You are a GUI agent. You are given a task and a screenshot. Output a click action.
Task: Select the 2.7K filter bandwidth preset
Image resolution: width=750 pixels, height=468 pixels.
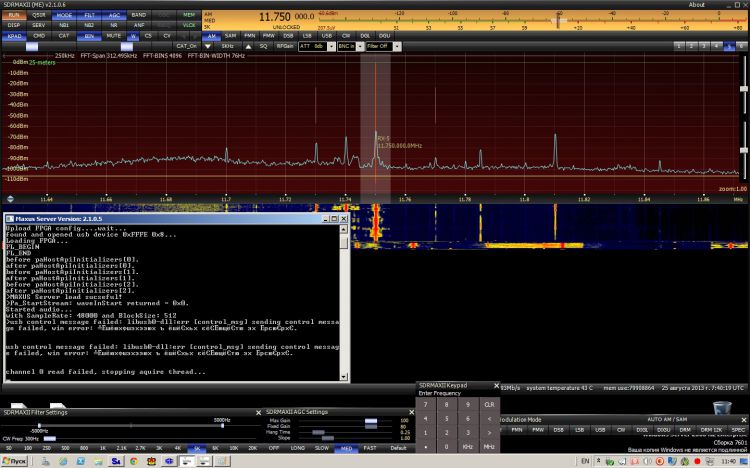click(x=140, y=448)
